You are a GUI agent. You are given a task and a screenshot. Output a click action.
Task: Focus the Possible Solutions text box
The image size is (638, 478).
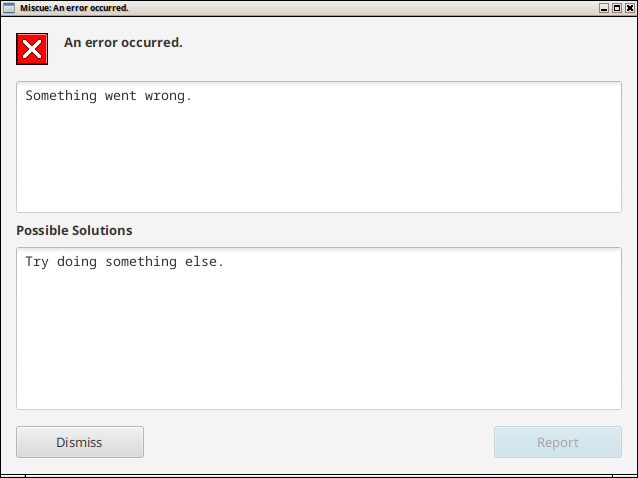point(319,328)
